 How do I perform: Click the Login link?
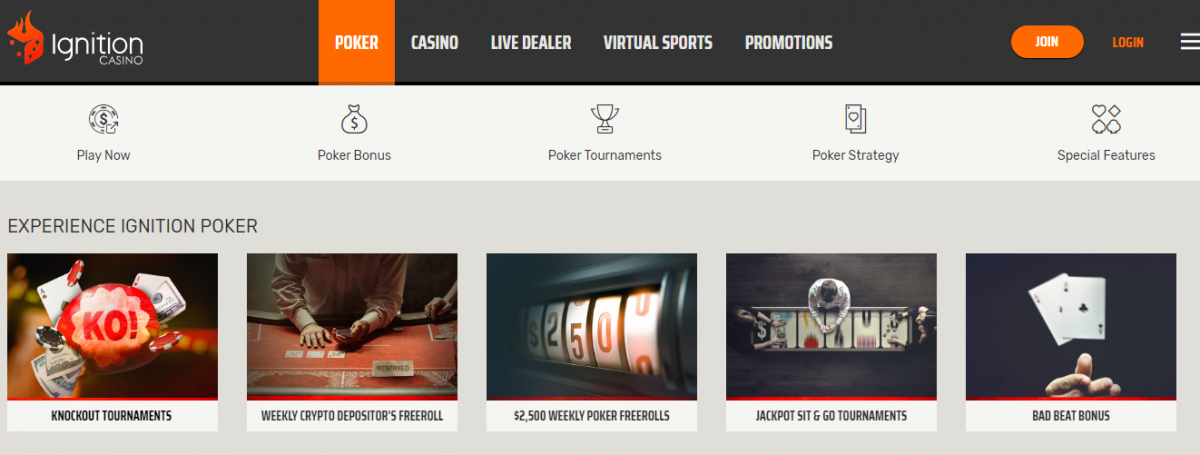(x=1128, y=42)
